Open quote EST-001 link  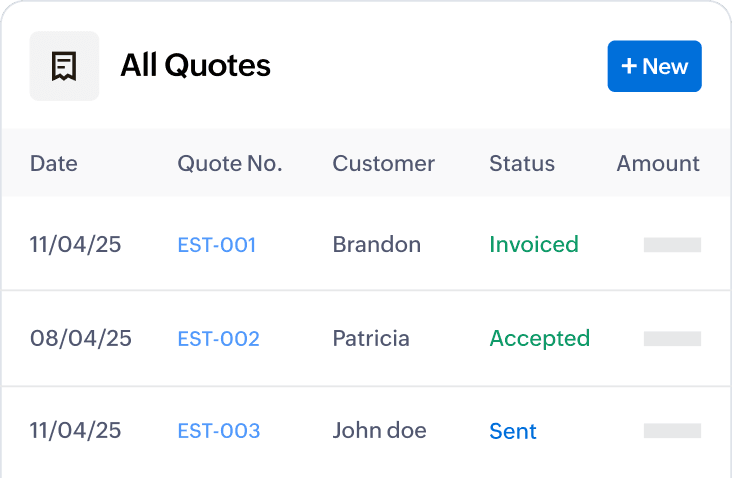tap(217, 245)
